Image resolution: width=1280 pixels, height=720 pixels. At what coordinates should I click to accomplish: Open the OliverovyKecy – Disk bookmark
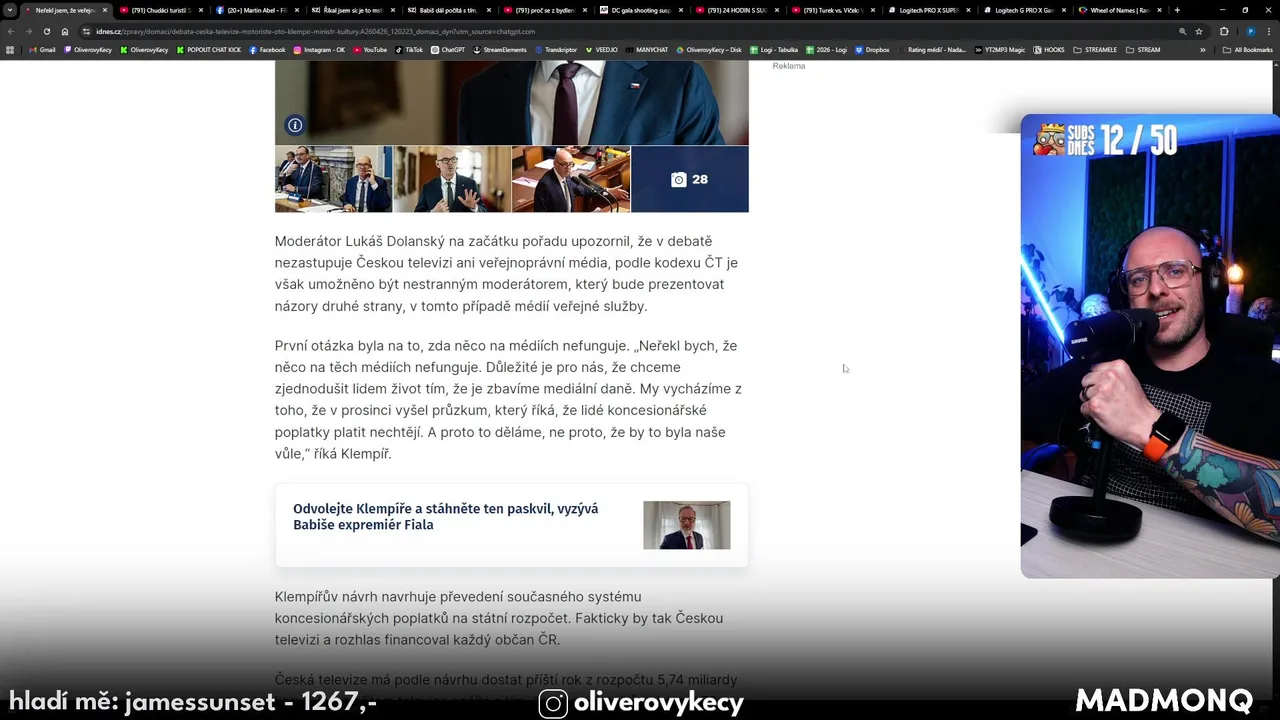pos(709,49)
